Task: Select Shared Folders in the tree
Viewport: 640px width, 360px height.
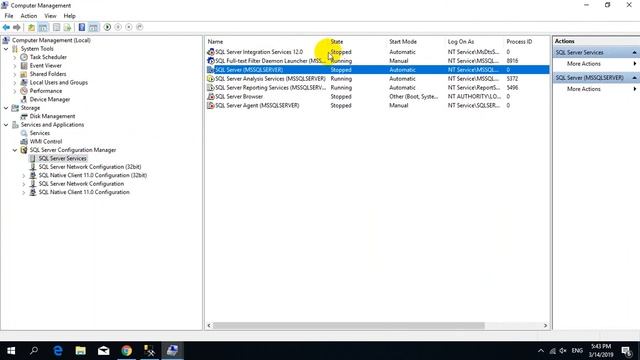Action: click(x=48, y=74)
